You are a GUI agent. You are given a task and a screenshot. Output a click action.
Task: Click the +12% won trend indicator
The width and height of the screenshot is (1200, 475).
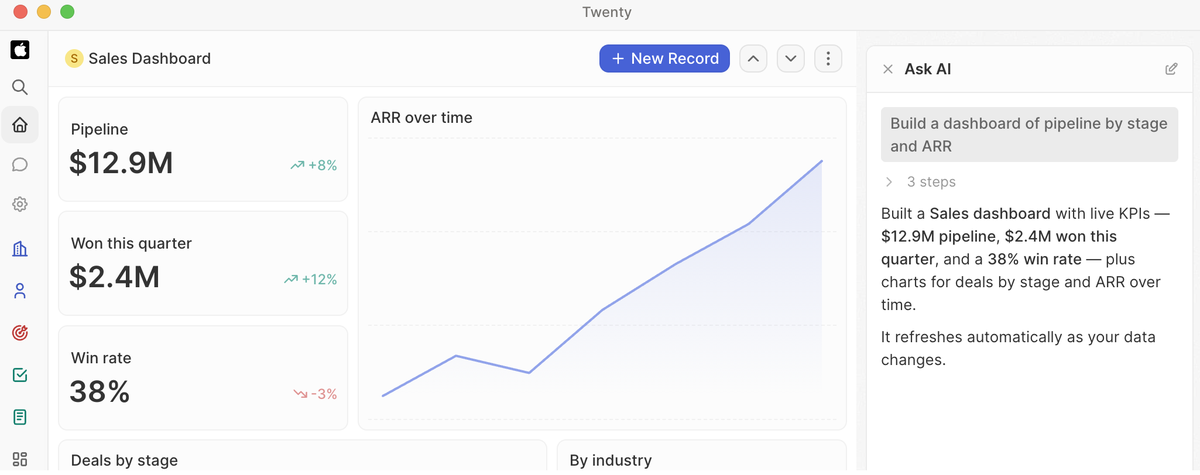(x=311, y=280)
